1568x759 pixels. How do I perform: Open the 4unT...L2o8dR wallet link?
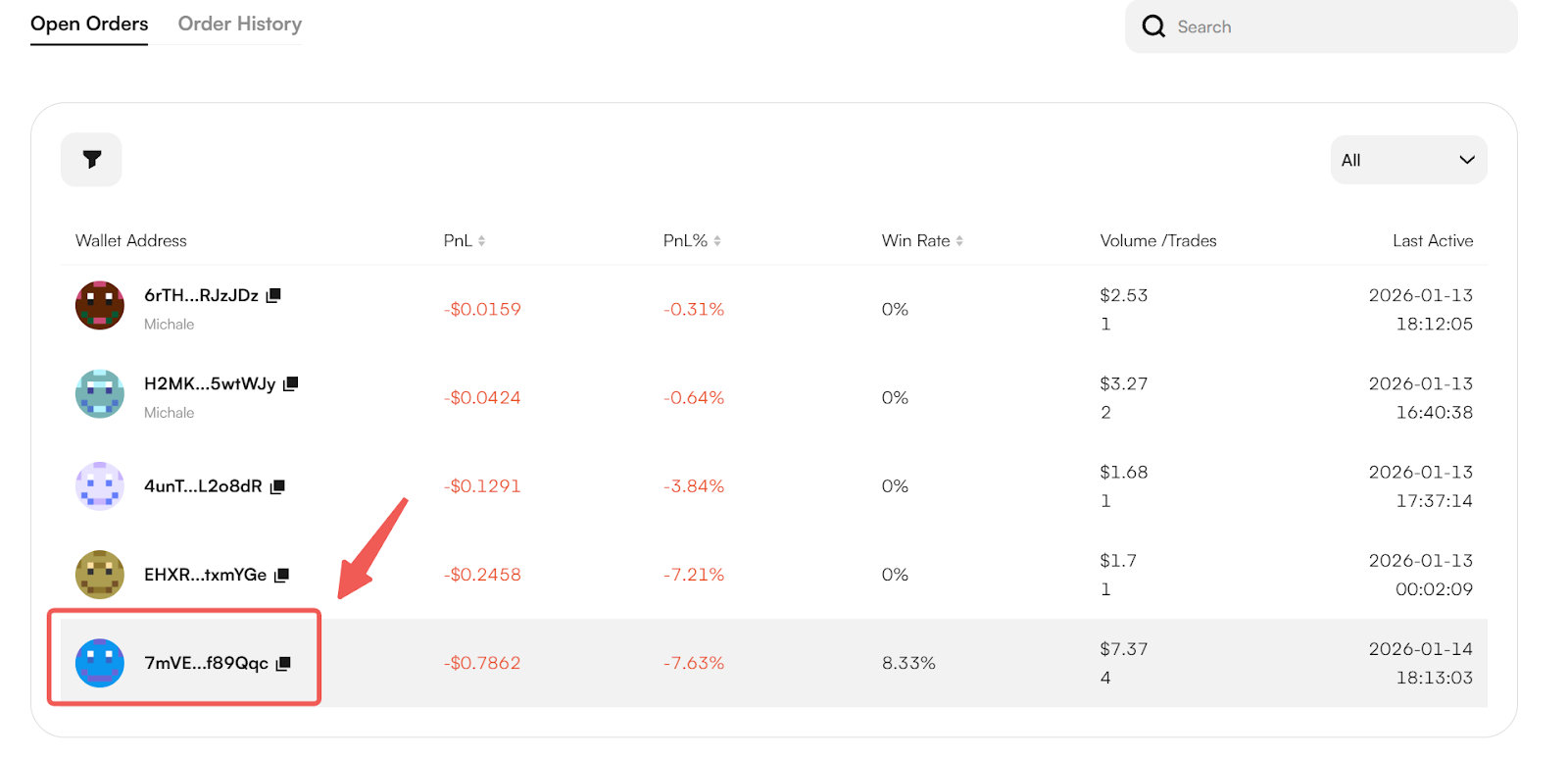click(203, 486)
